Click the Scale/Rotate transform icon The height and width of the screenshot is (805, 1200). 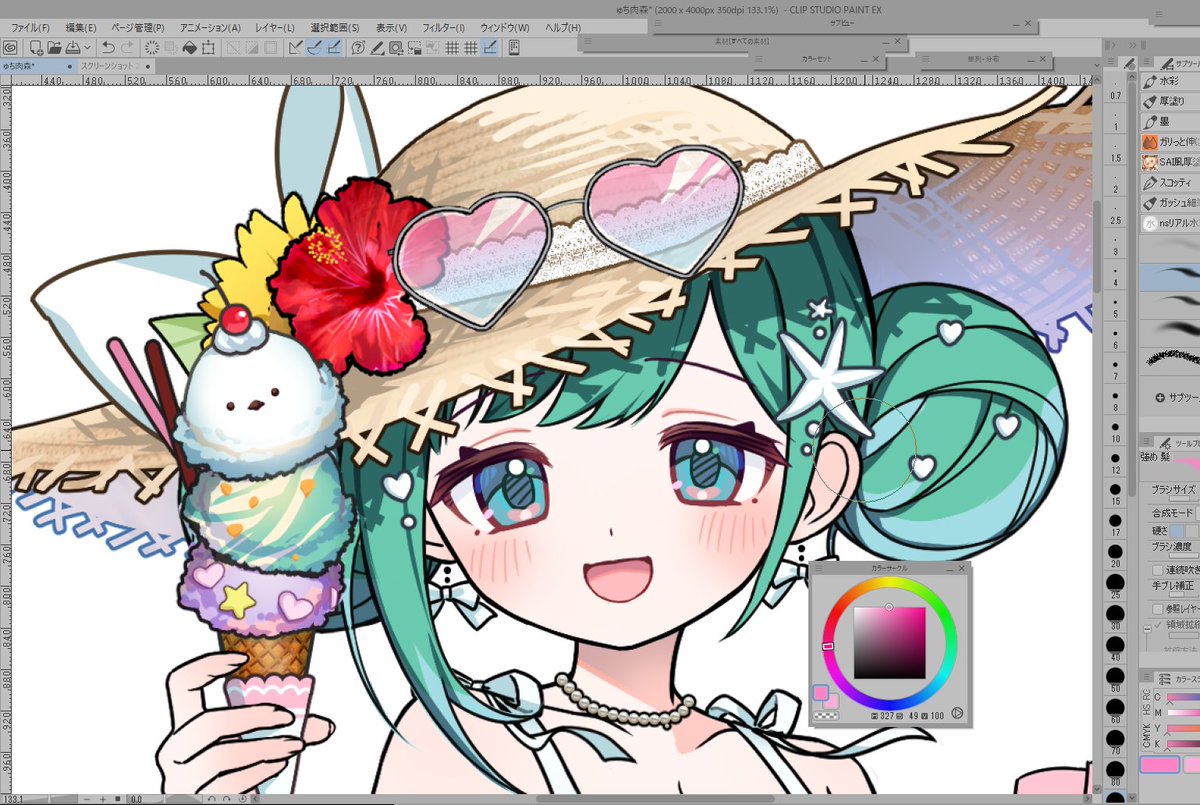pos(208,47)
